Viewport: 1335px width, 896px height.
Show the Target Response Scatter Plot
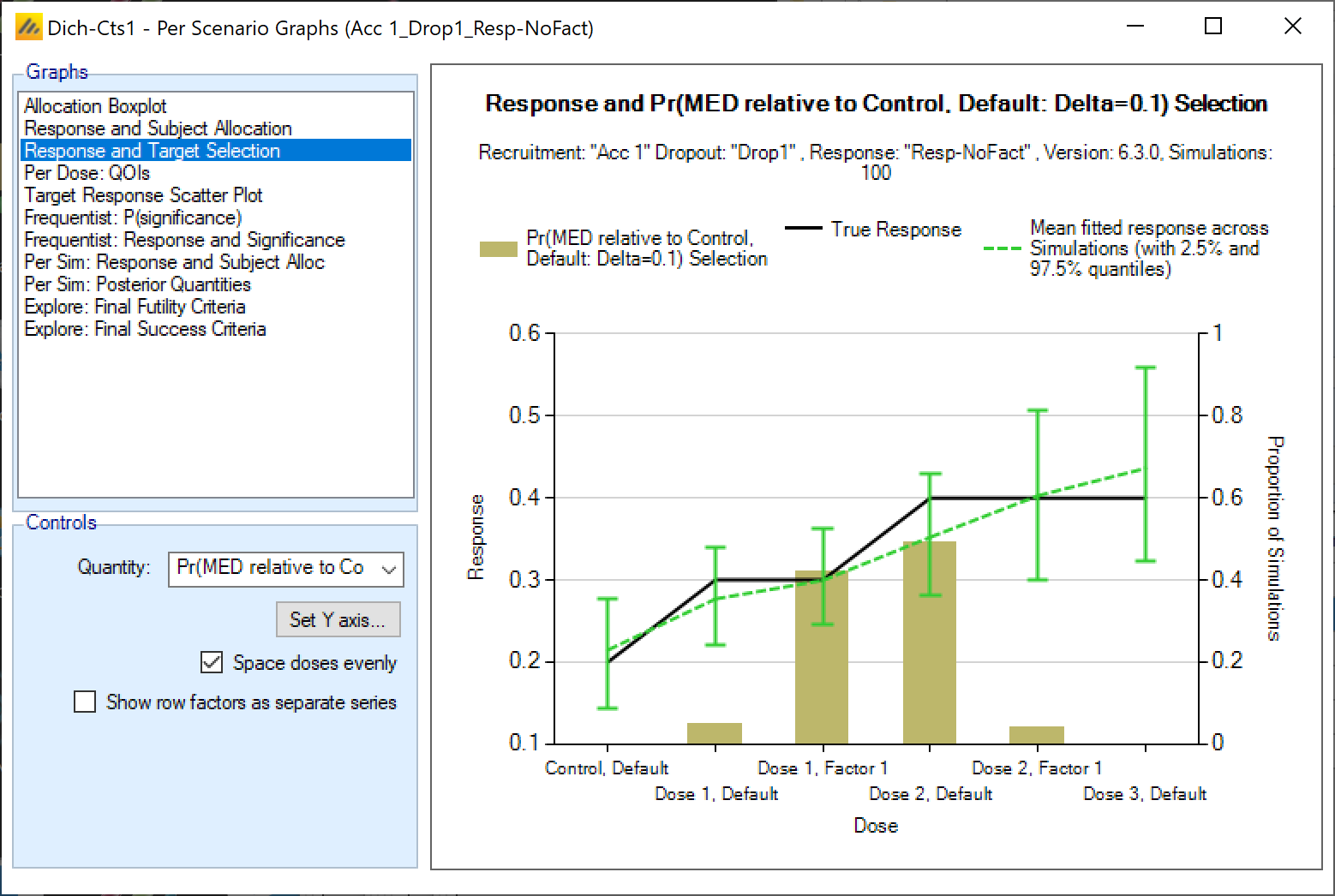(143, 195)
